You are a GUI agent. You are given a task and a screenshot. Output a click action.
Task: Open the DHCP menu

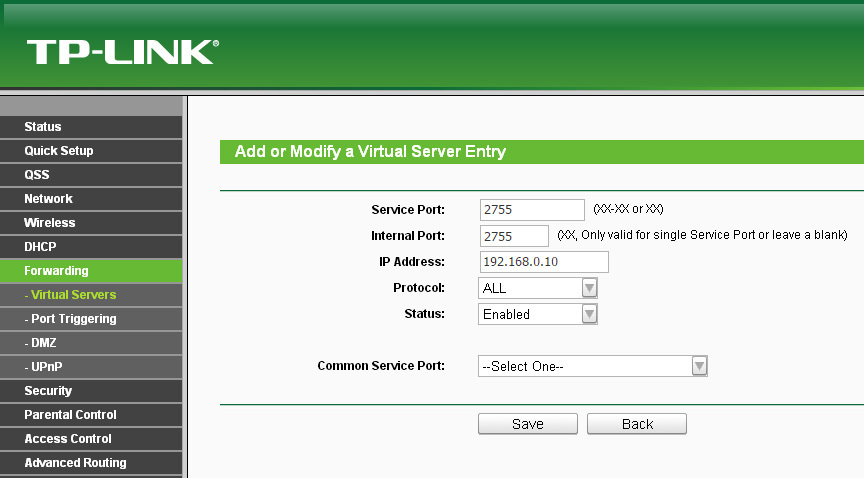point(91,247)
